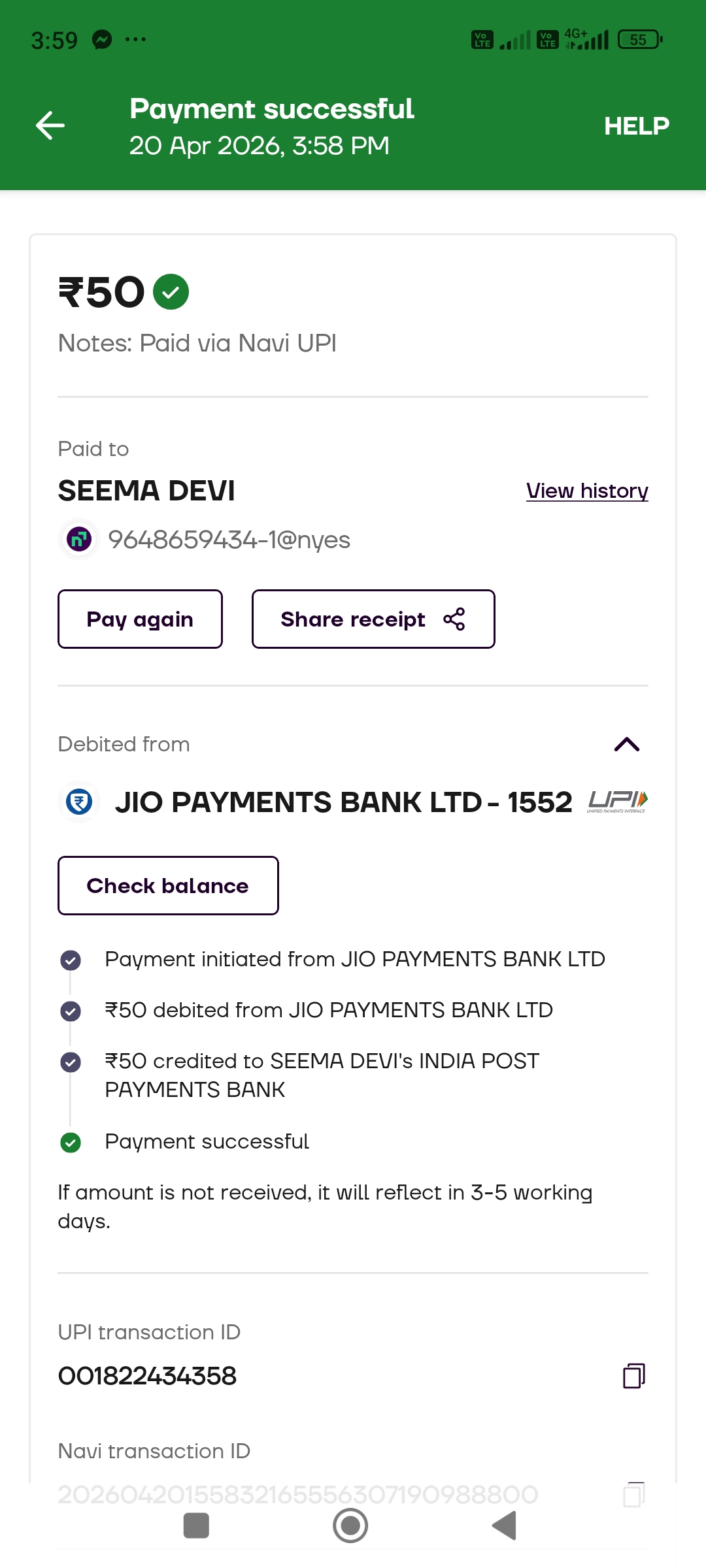The height and width of the screenshot is (1568, 706).
Task: Tap the Navi logo beside the UPI ID
Action: coord(79,540)
